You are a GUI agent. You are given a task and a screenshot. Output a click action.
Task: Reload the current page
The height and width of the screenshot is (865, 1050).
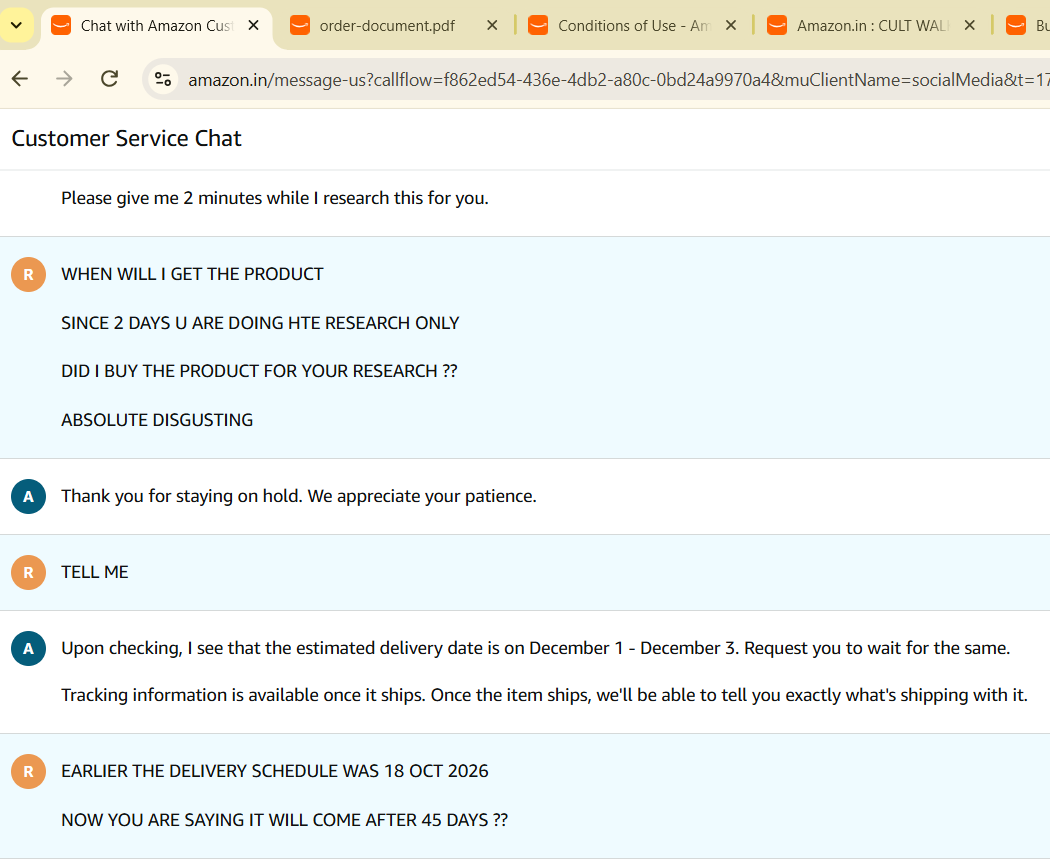point(109,79)
